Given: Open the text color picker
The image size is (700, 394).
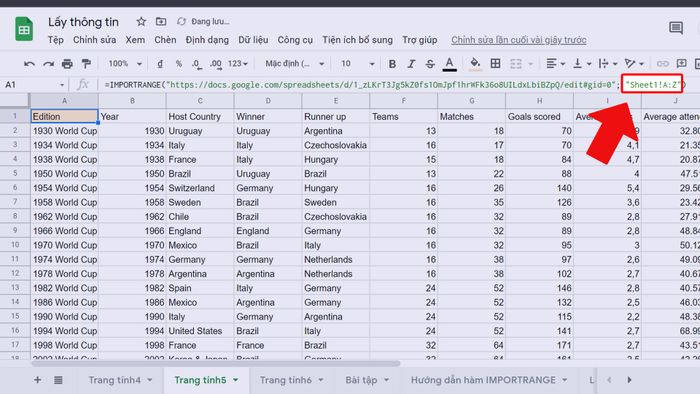Looking at the screenshot, I should pos(450,64).
